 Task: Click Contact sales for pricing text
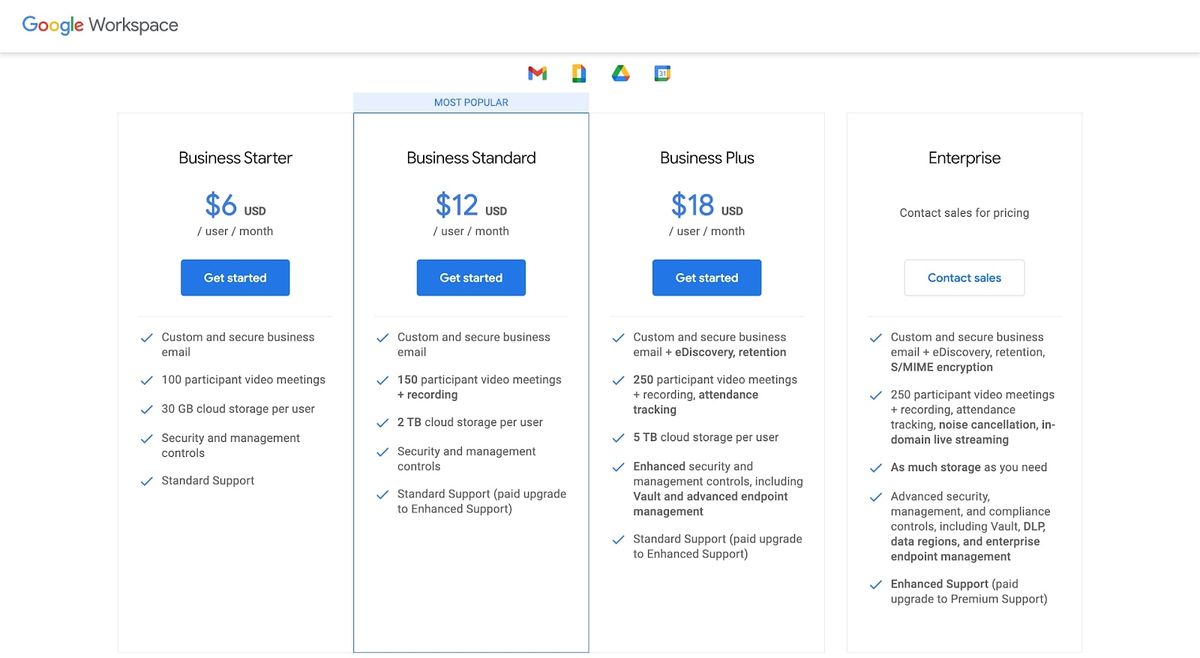[963, 212]
